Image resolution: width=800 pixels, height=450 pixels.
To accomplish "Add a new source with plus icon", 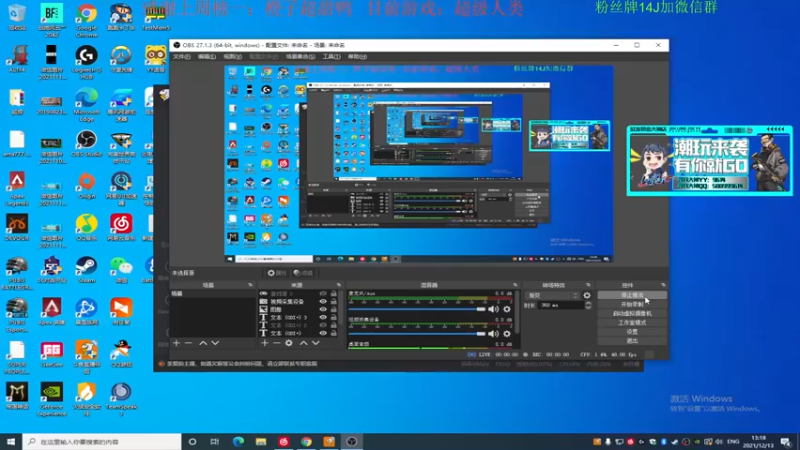I will tap(265, 343).
